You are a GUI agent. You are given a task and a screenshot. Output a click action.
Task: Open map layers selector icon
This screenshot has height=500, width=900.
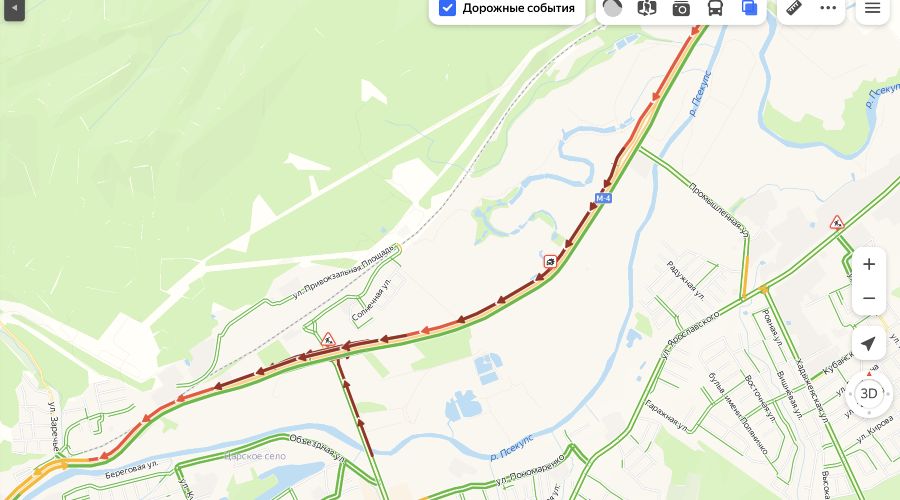(750, 8)
